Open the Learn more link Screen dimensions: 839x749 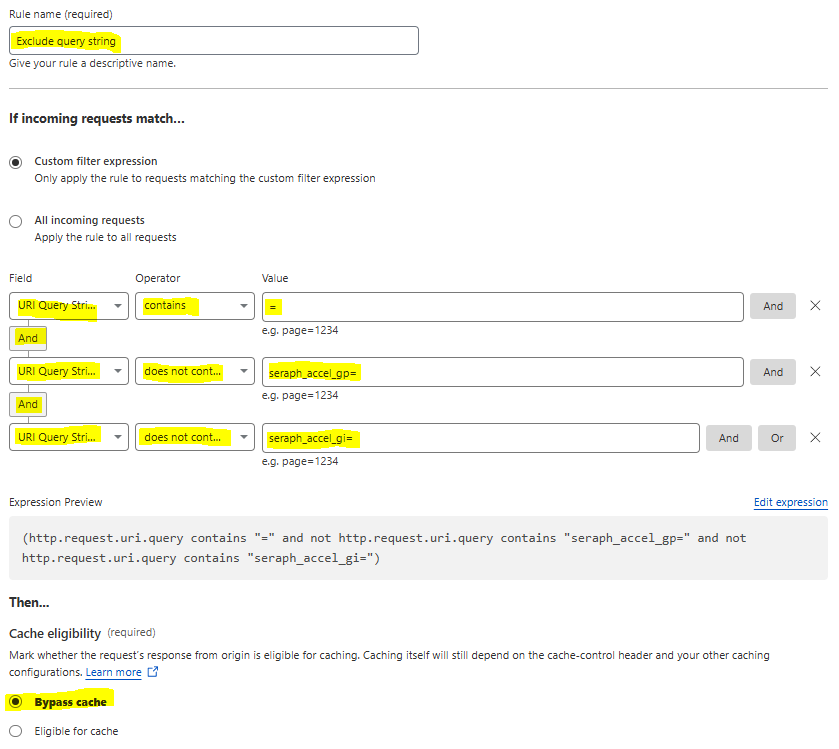[113, 672]
